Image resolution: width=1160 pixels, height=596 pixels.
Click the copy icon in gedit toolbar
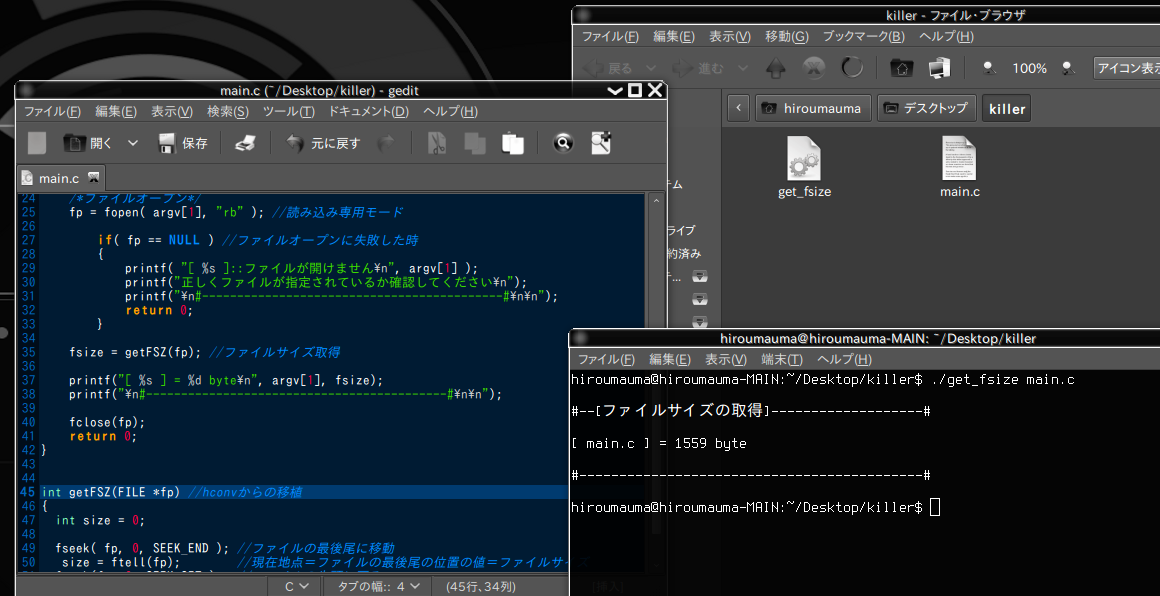(x=474, y=143)
